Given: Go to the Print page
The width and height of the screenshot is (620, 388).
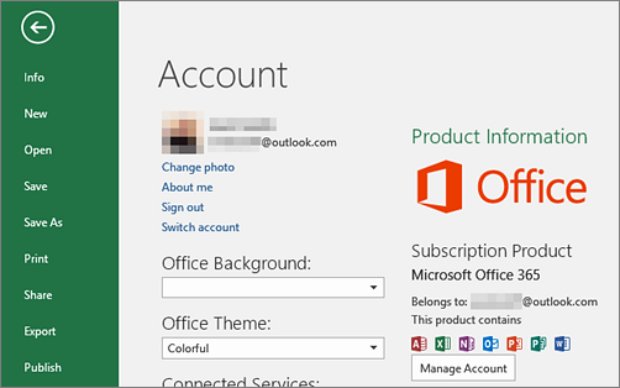Looking at the screenshot, I should point(36,259).
